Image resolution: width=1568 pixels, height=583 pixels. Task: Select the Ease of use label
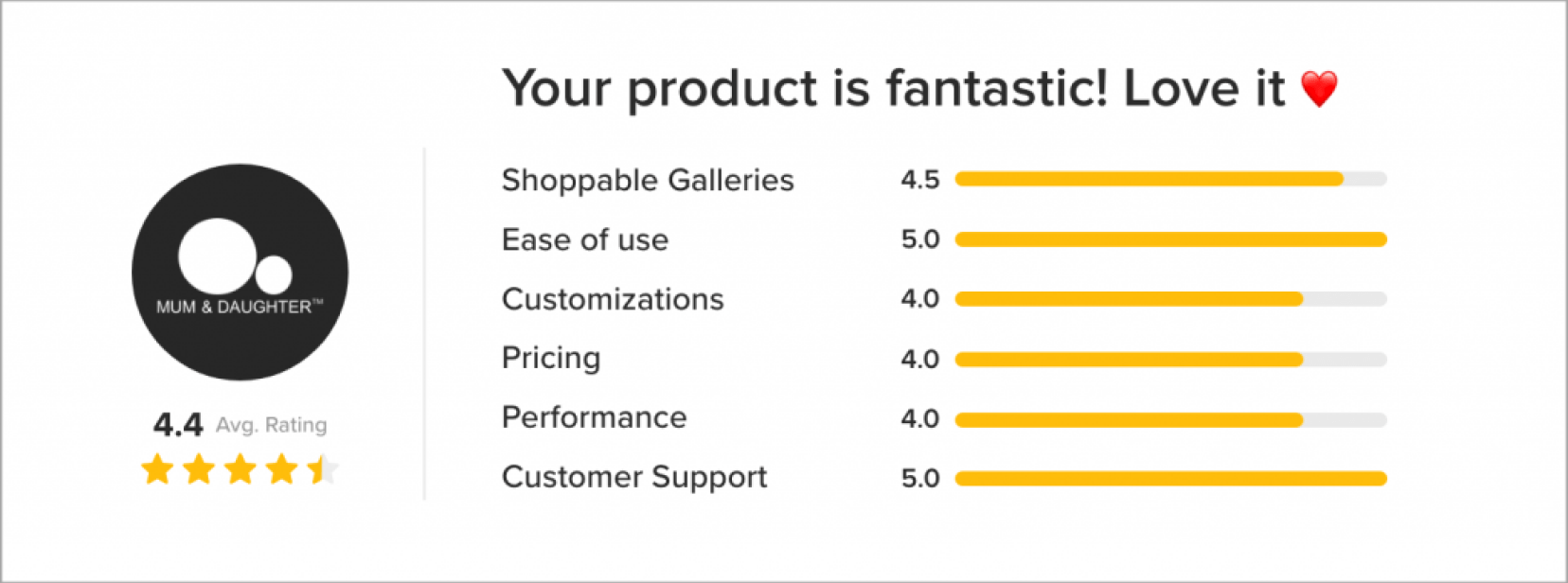point(585,240)
